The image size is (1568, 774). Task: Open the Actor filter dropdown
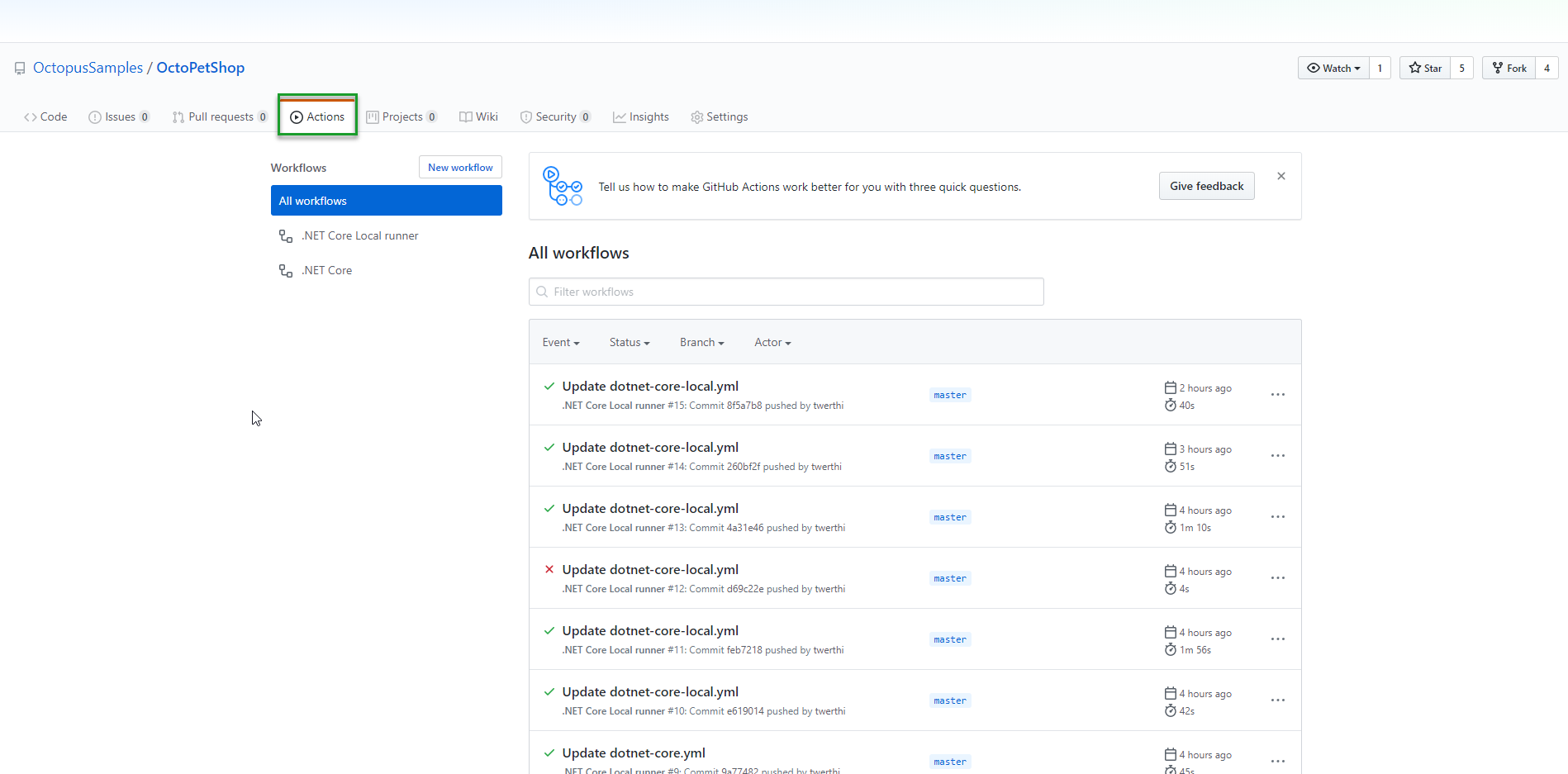772,343
